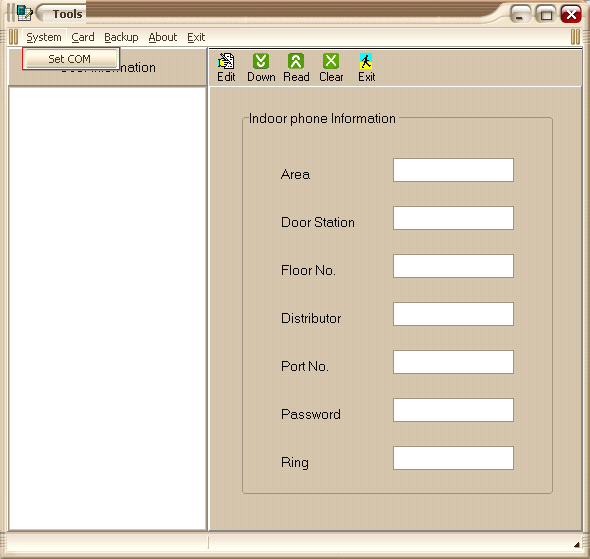Click the Password input field

click(x=453, y=410)
